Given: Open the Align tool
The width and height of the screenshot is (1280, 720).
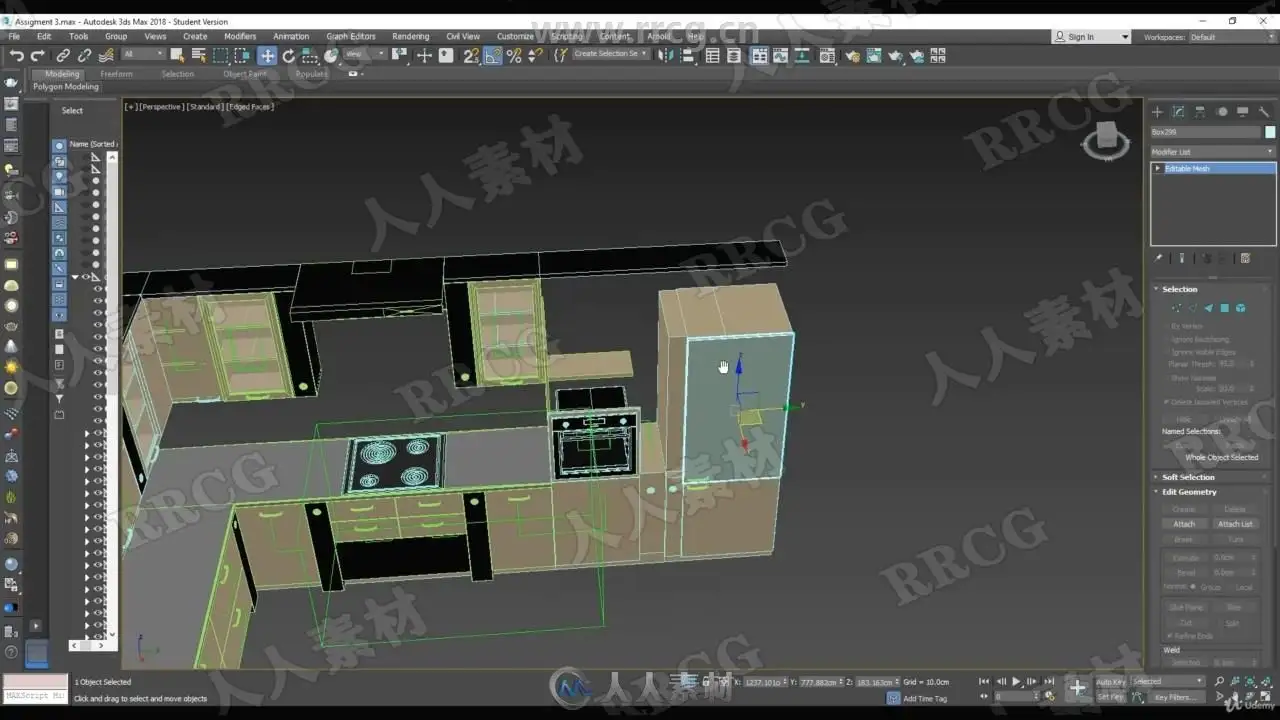Looking at the screenshot, I should [x=687, y=56].
